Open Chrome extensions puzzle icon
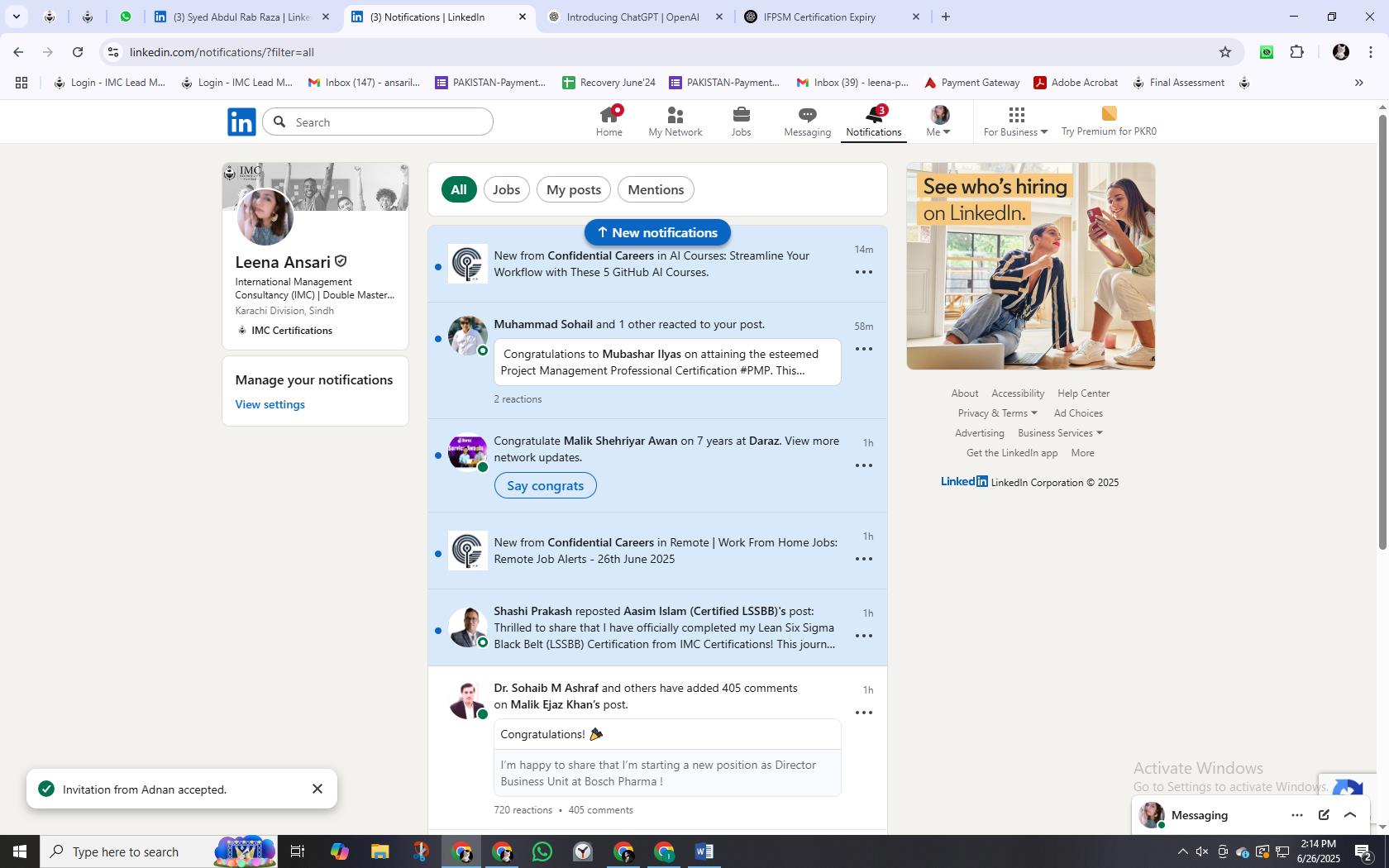This screenshot has height=868, width=1389. click(x=1297, y=52)
